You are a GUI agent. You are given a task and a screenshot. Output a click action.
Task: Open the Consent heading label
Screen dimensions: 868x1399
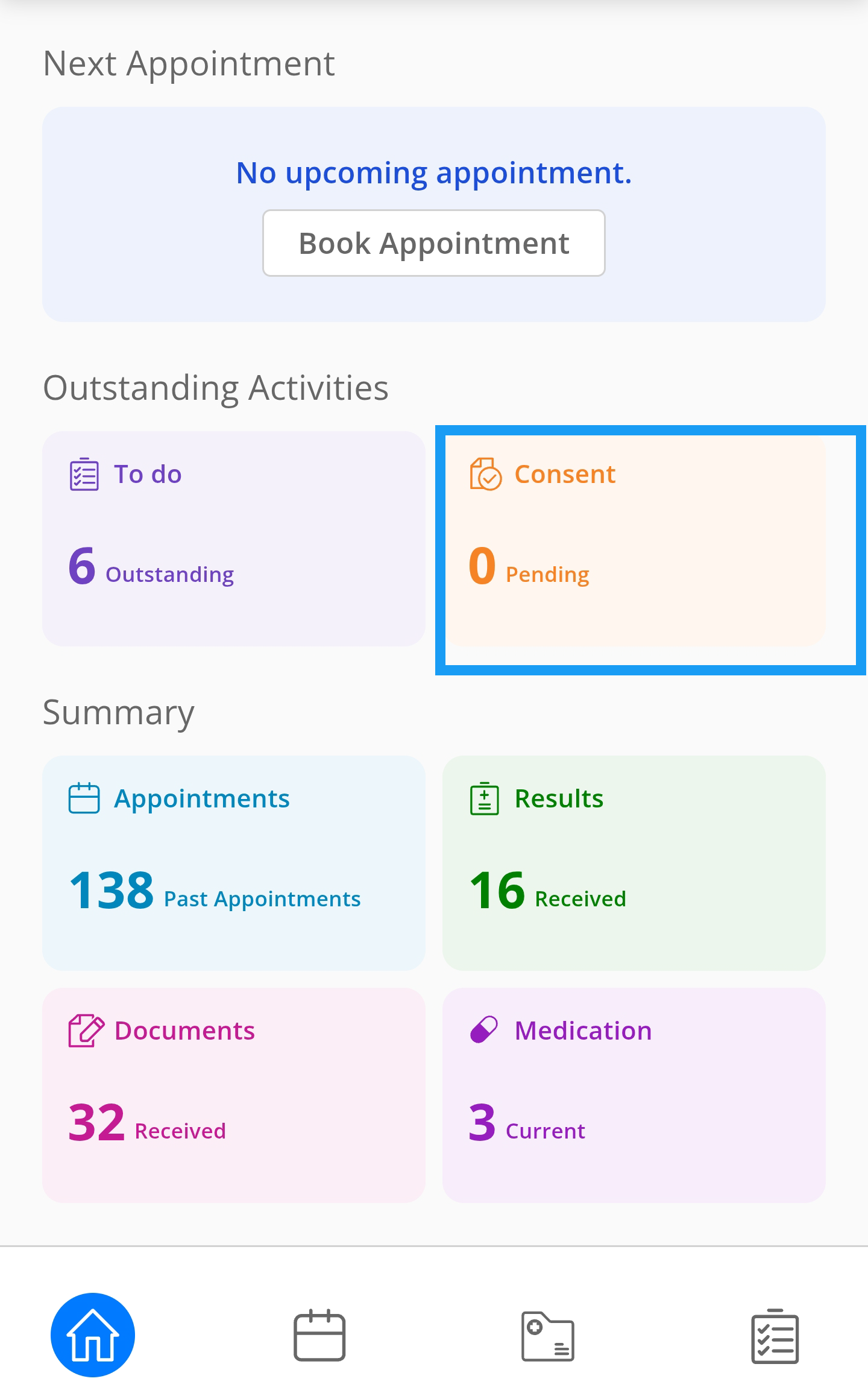(x=565, y=475)
